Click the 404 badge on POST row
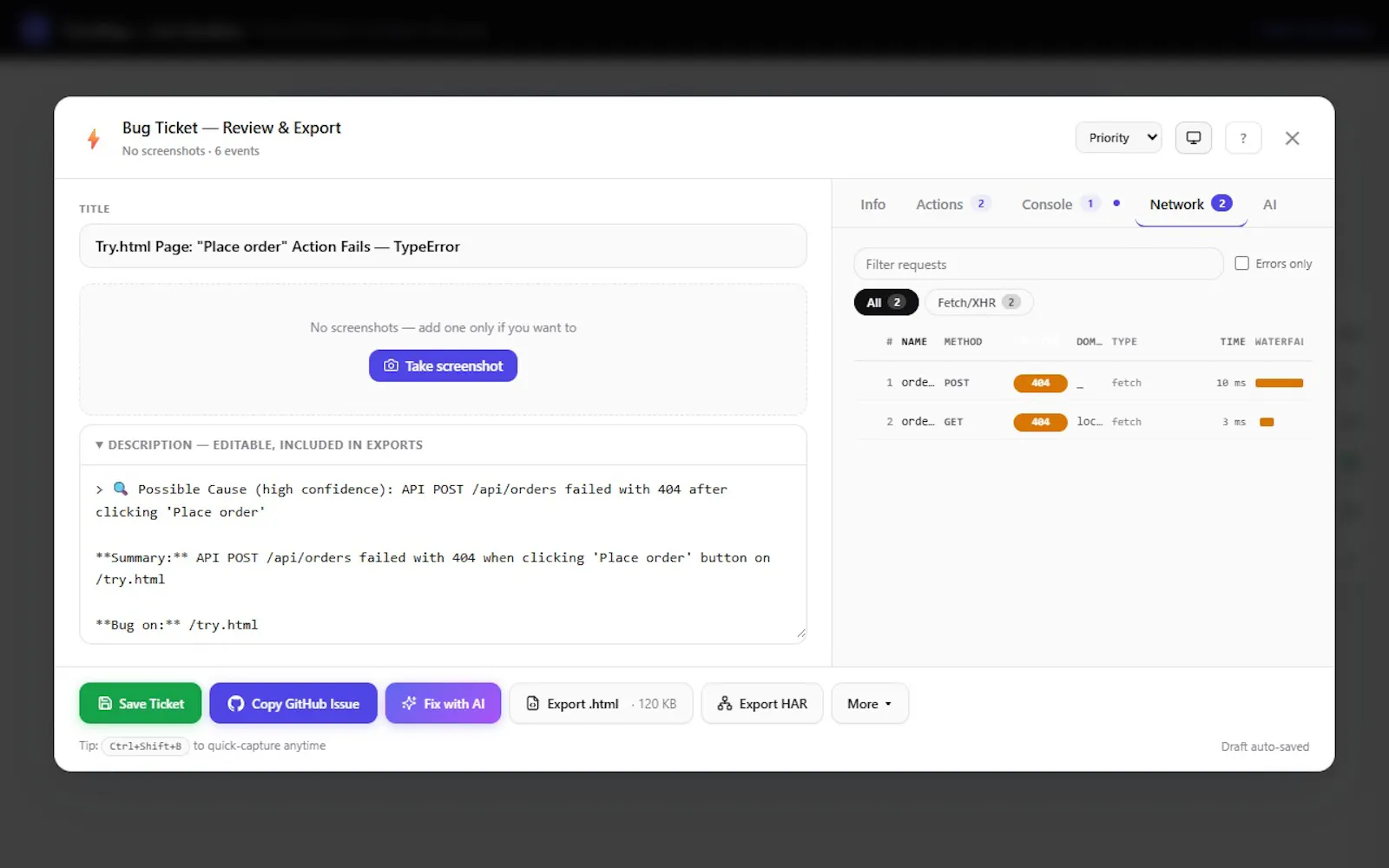Viewport: 1389px width, 868px height. pyautogui.click(x=1040, y=383)
